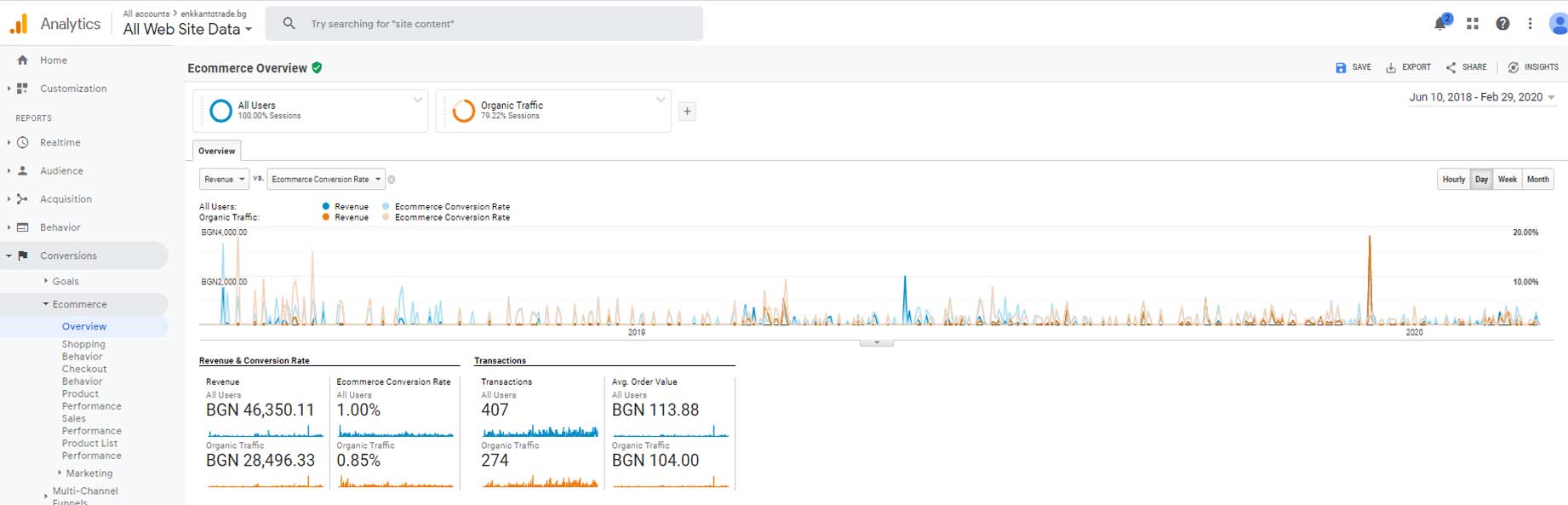Remove the Ecommerce Conversion Rate comparison metric
This screenshot has width=1568, height=505.
click(x=392, y=180)
